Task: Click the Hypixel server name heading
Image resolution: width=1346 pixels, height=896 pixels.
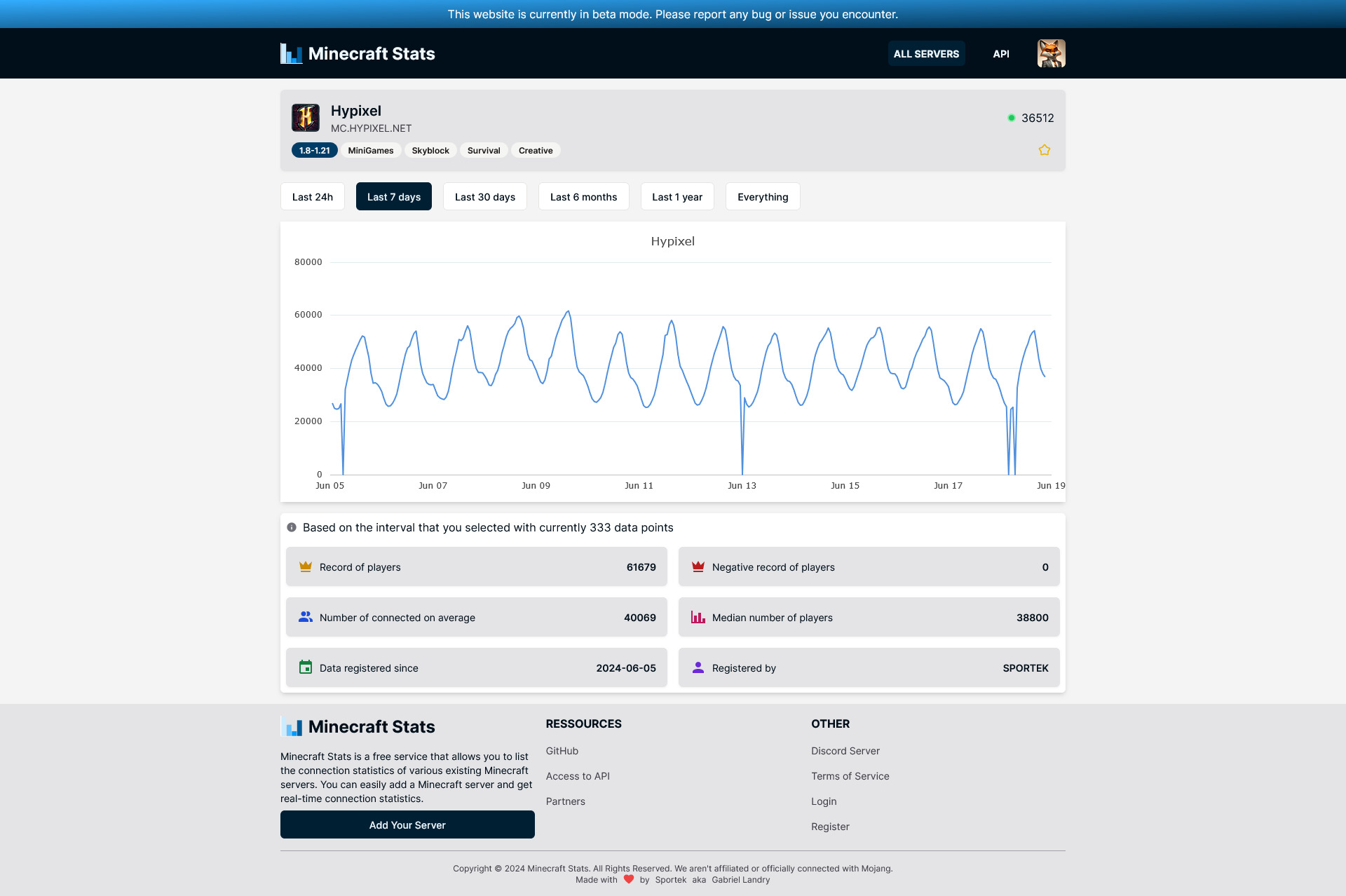Action: pyautogui.click(x=356, y=111)
